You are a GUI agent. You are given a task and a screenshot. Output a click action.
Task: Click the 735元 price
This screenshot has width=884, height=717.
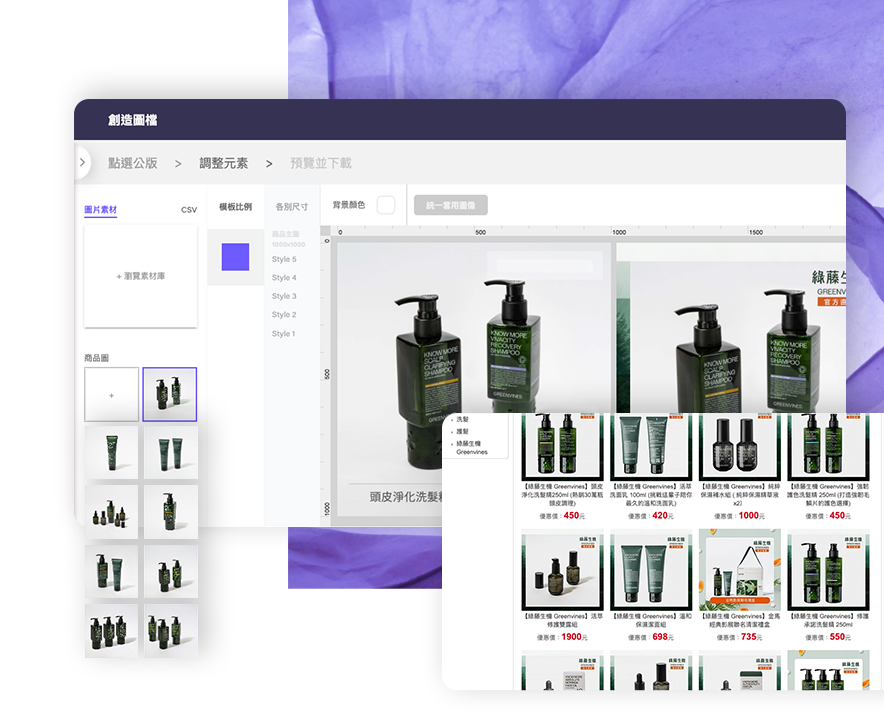tap(752, 637)
